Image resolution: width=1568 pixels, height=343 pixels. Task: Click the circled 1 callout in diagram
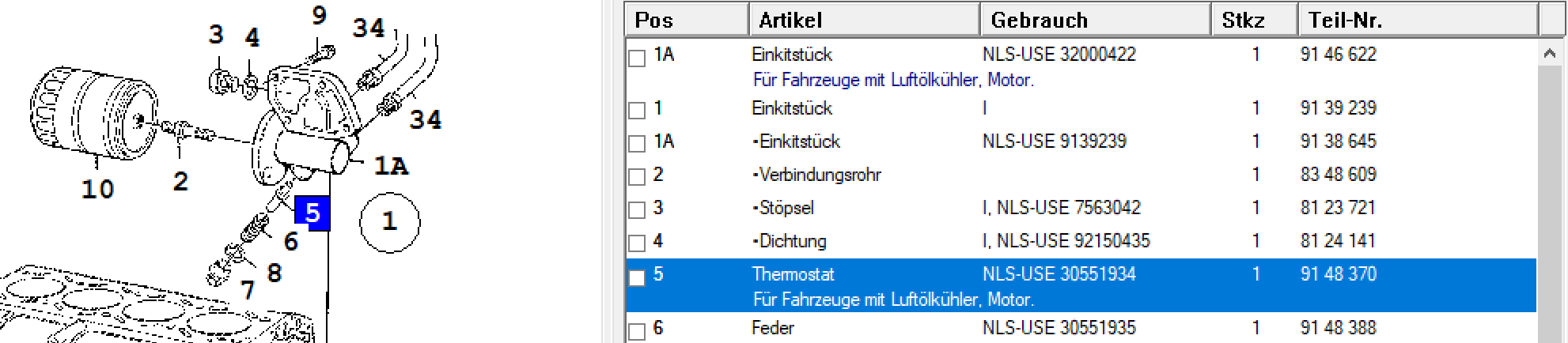389,221
